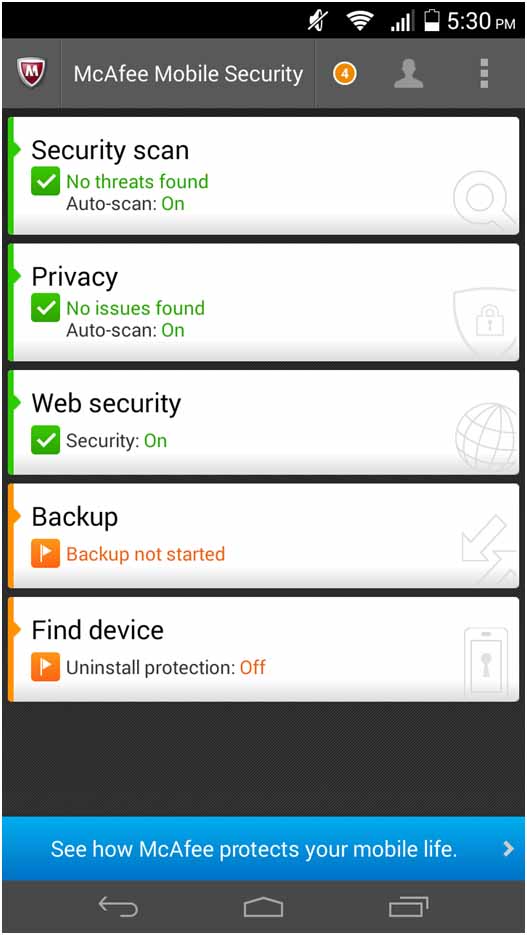This screenshot has width=527, height=935.
Task: Click the green checkmark beside No threats found
Action: tap(45, 181)
